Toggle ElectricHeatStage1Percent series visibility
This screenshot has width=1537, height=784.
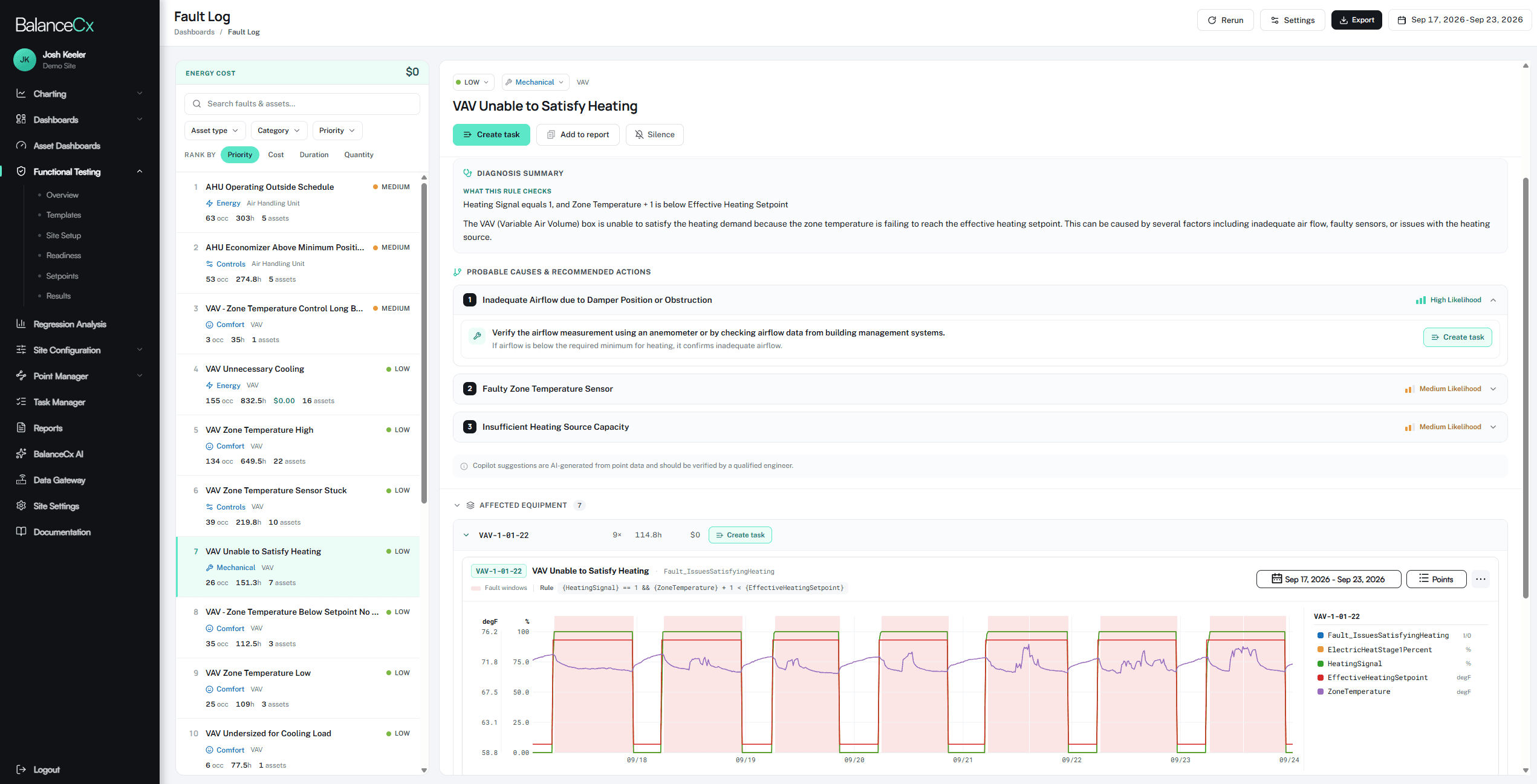(x=1375, y=650)
